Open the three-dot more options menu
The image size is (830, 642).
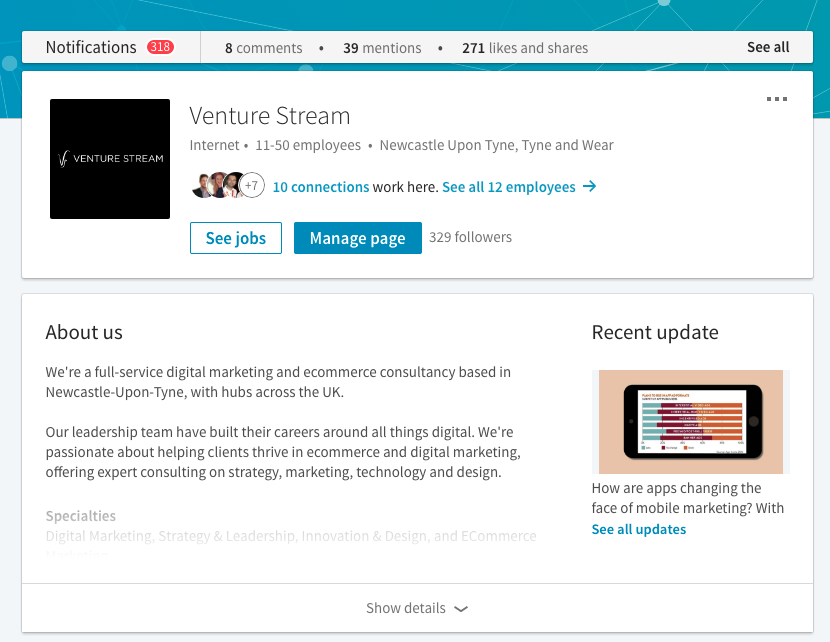point(777,99)
